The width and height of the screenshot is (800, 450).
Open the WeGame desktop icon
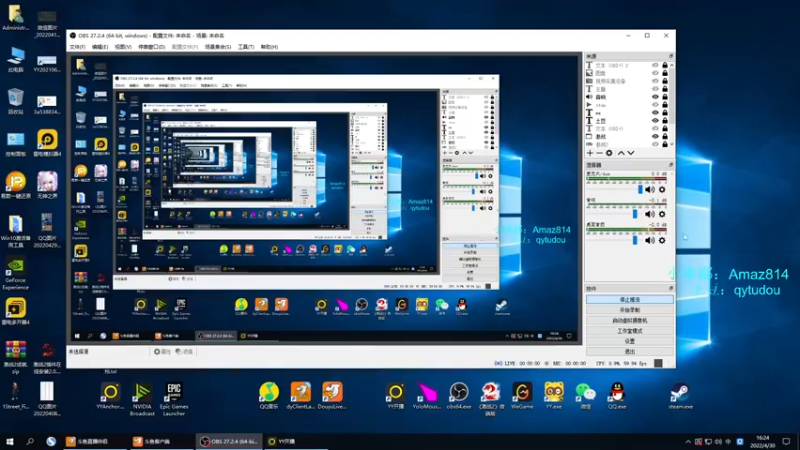tap(522, 396)
